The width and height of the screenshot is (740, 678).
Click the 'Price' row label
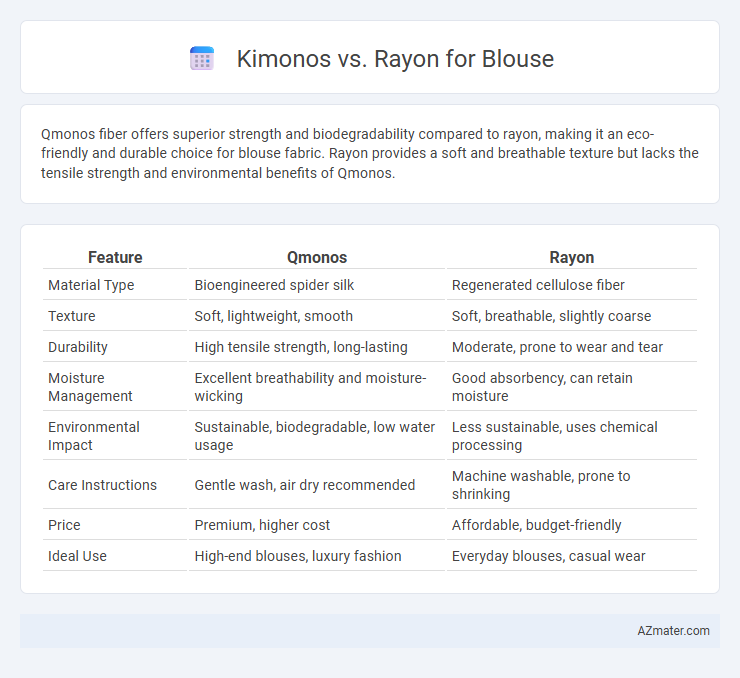64,525
